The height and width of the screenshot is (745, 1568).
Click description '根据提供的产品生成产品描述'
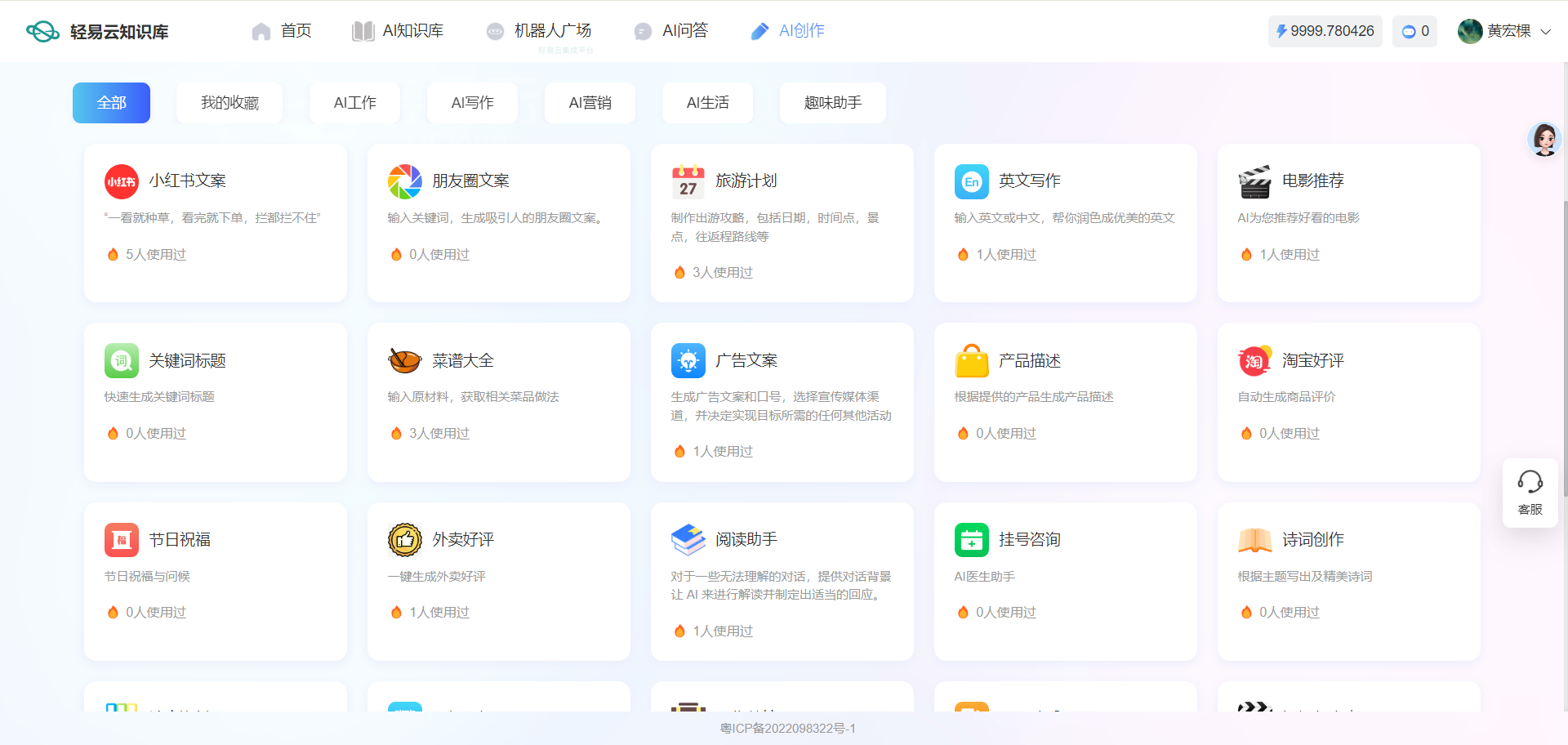[1034, 397]
